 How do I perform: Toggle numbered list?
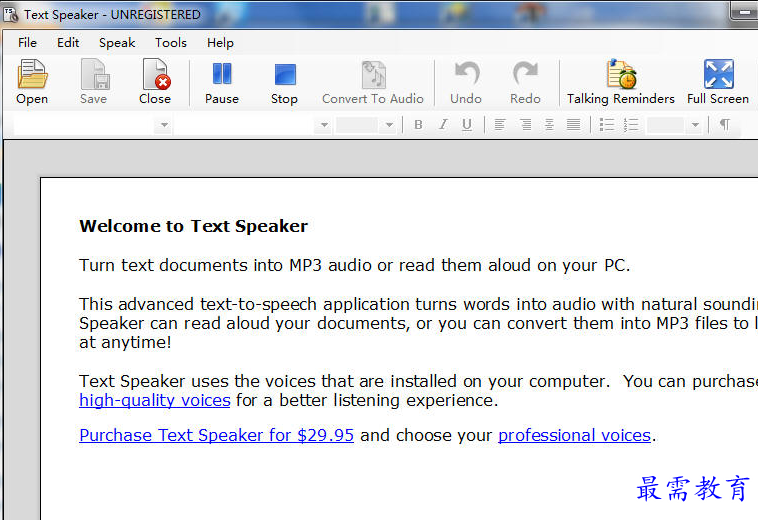coord(631,125)
